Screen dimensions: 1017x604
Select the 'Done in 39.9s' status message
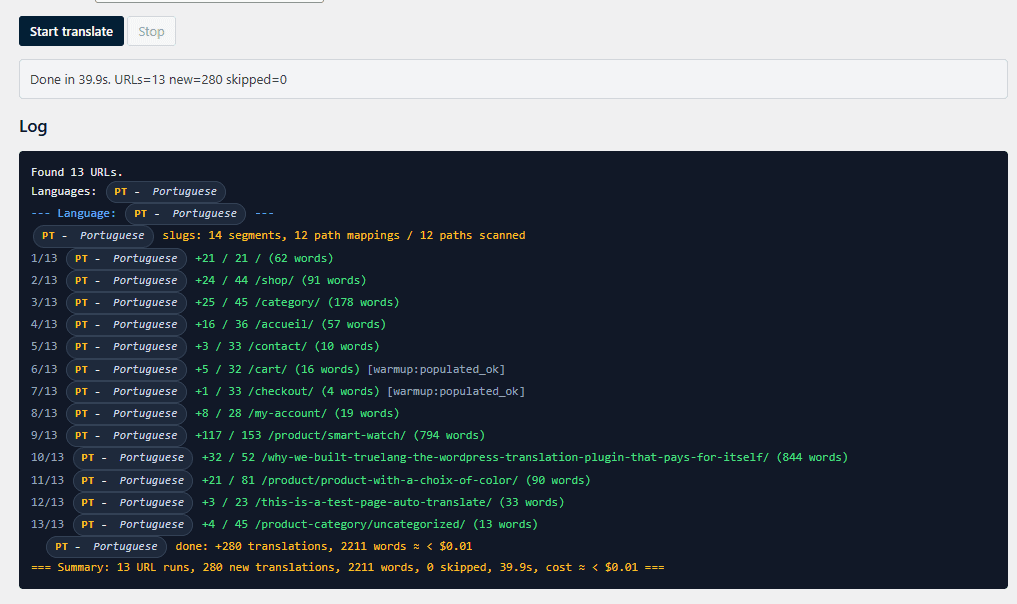158,79
